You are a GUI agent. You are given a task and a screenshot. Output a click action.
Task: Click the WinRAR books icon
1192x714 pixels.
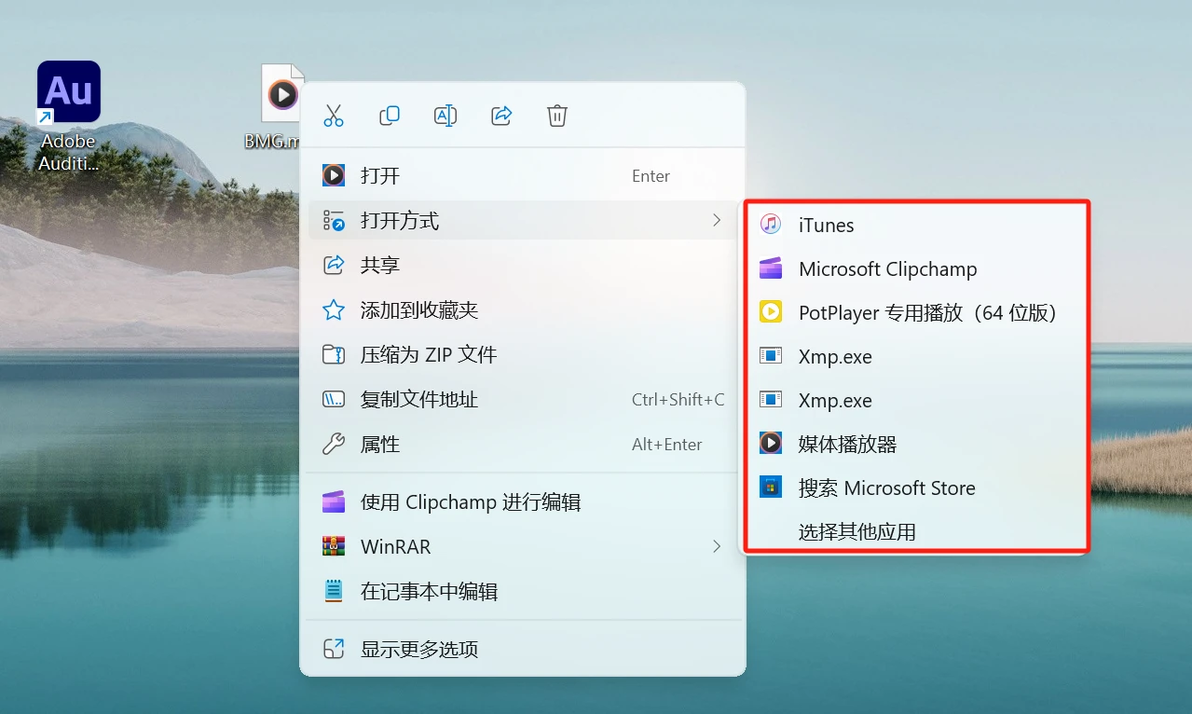[333, 546]
